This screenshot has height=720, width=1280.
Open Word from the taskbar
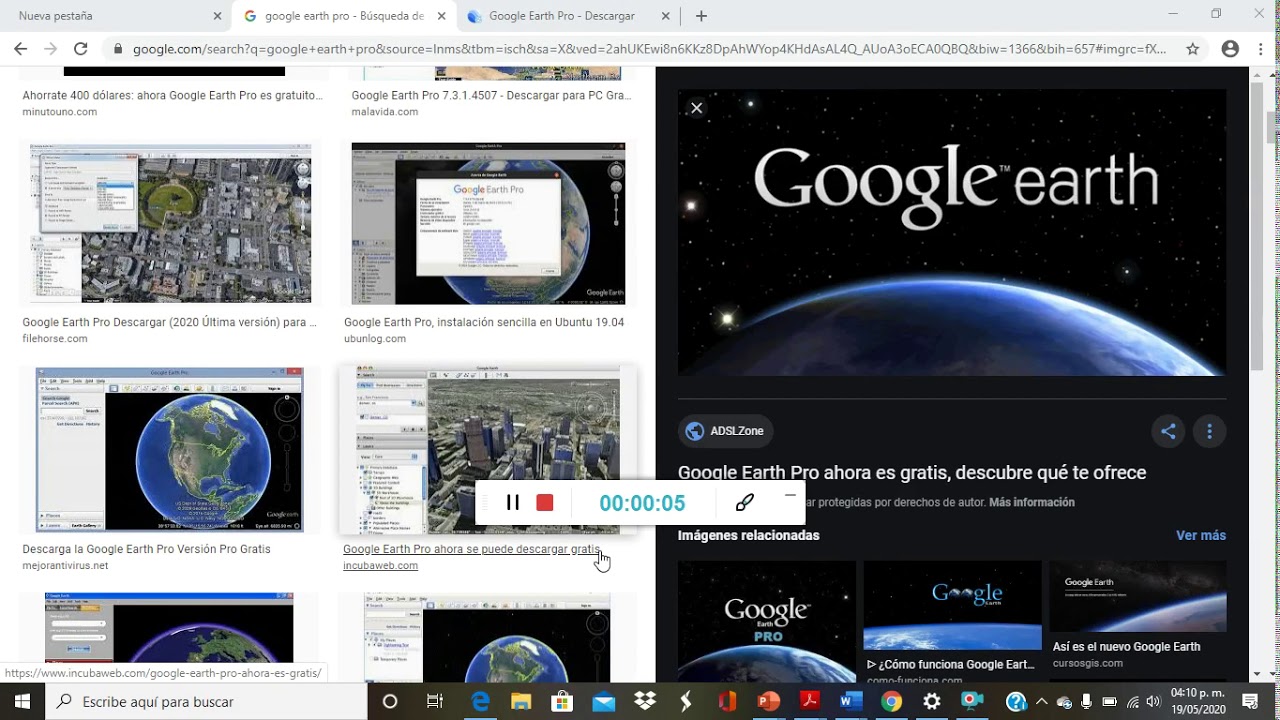point(850,701)
